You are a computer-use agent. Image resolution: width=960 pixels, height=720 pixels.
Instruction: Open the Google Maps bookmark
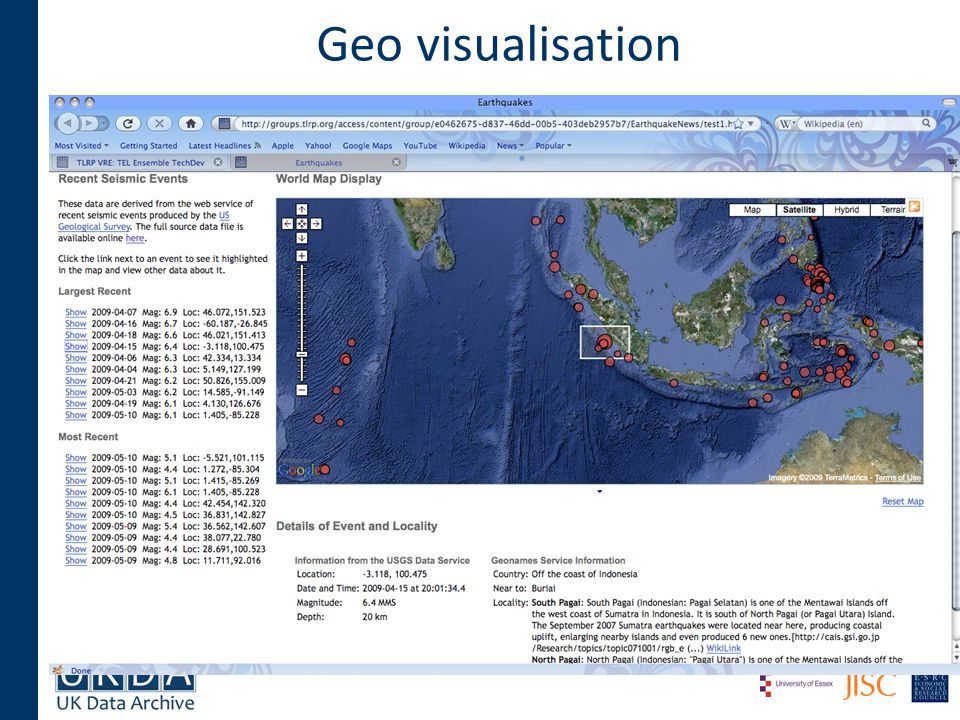tap(367, 146)
